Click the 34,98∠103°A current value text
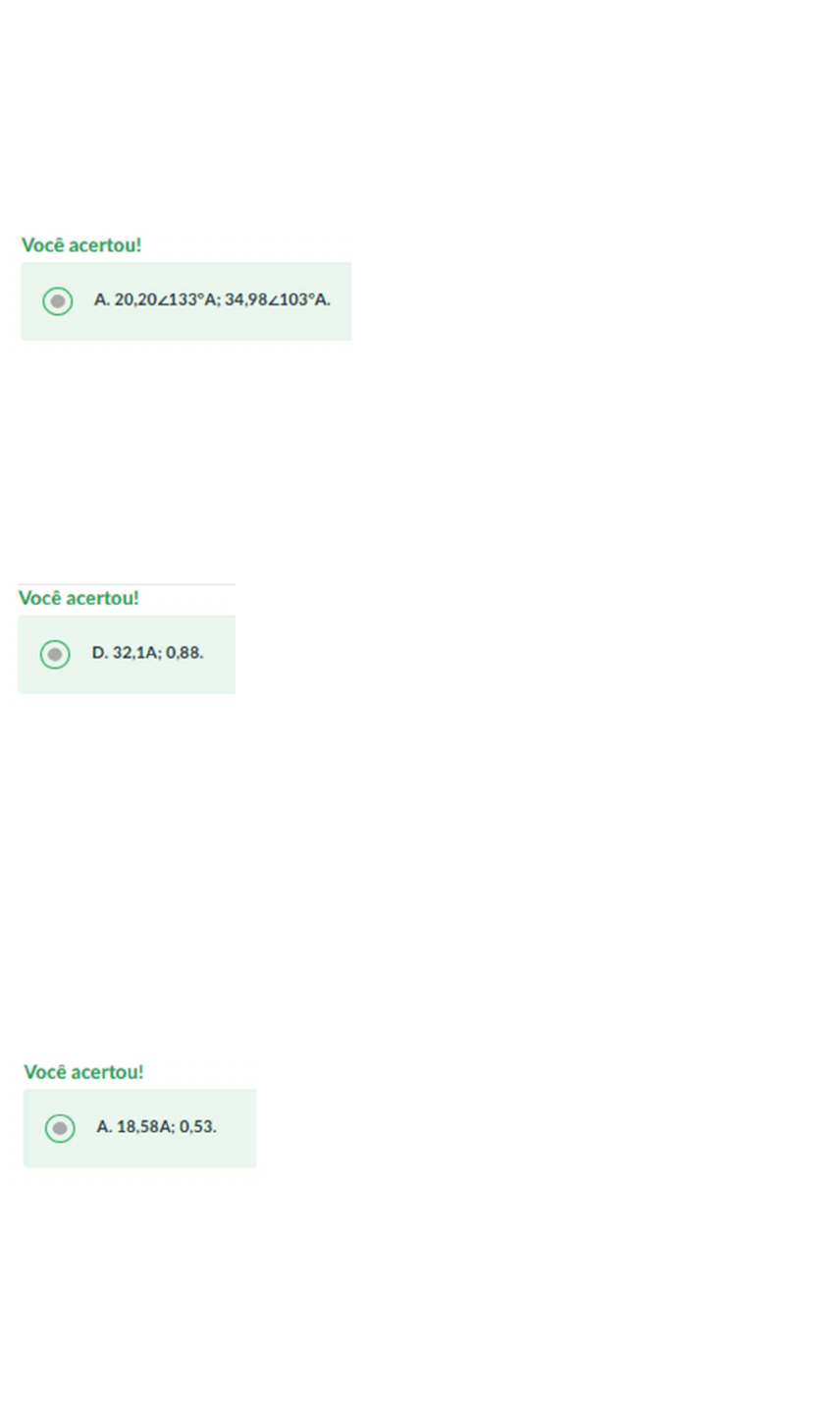Screen dimensions: 840x1404 (x=278, y=299)
